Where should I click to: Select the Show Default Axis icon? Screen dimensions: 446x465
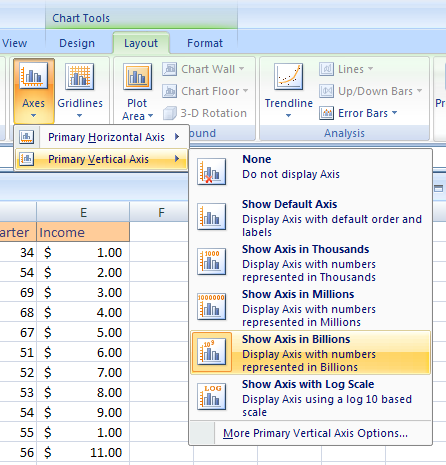211,217
